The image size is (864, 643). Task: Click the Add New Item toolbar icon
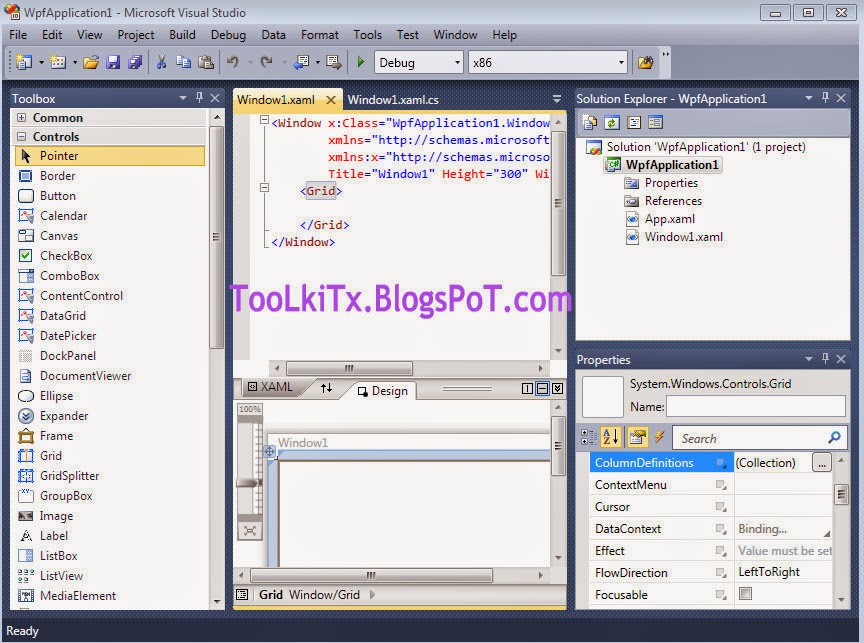[58, 62]
